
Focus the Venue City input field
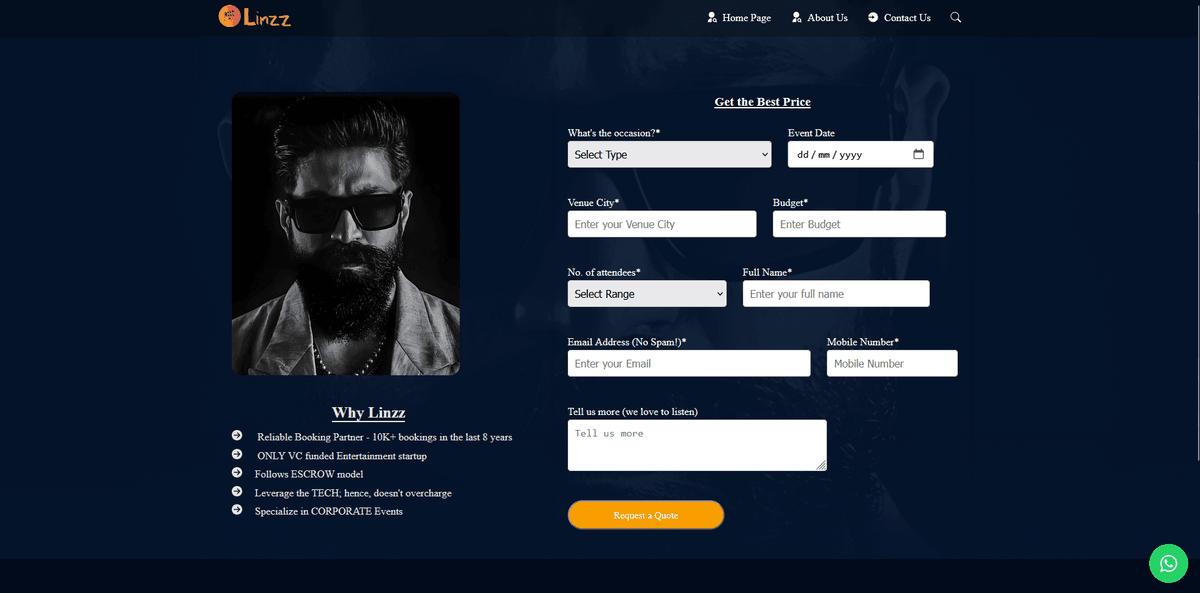[661, 224]
